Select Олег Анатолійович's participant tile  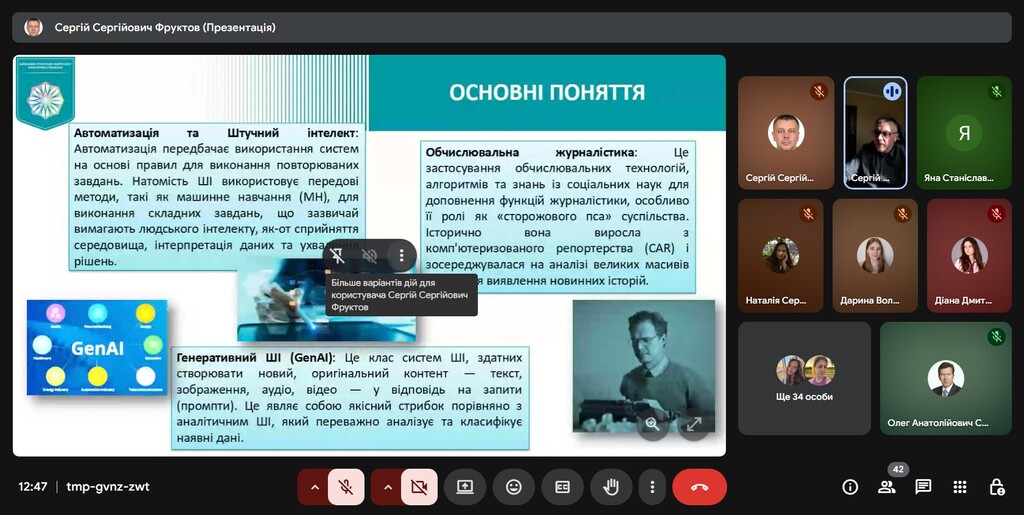click(945, 378)
